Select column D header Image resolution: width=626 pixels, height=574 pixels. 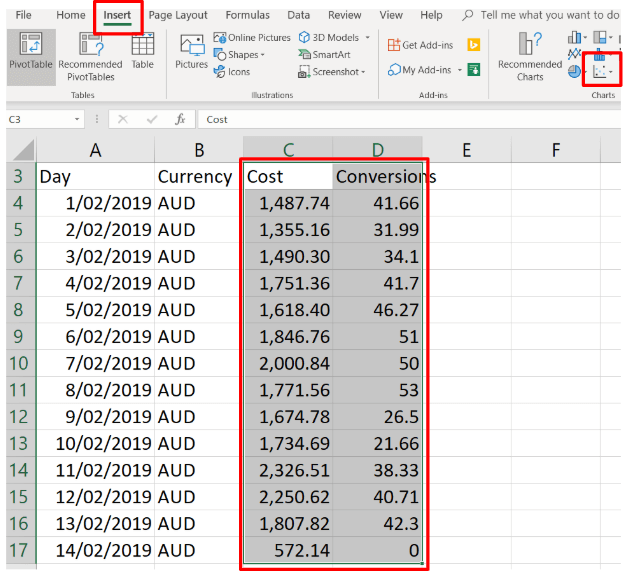coord(377,150)
